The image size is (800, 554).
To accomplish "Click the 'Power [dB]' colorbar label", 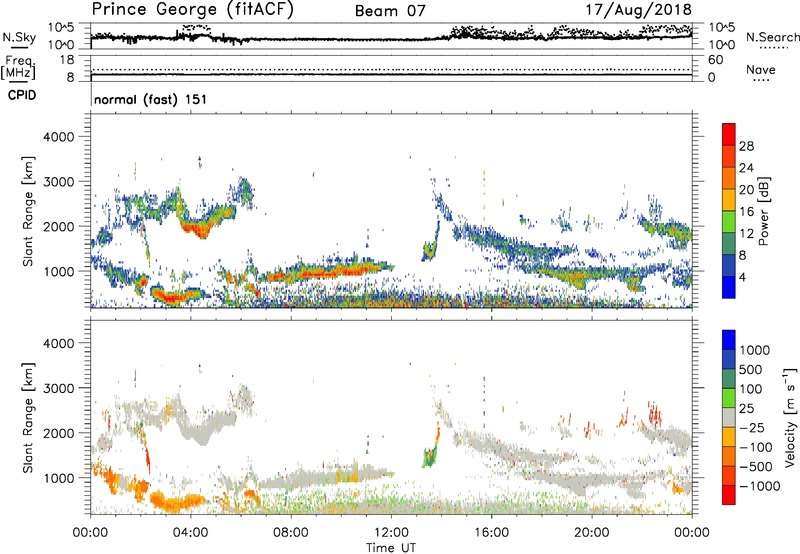I will [764, 211].
